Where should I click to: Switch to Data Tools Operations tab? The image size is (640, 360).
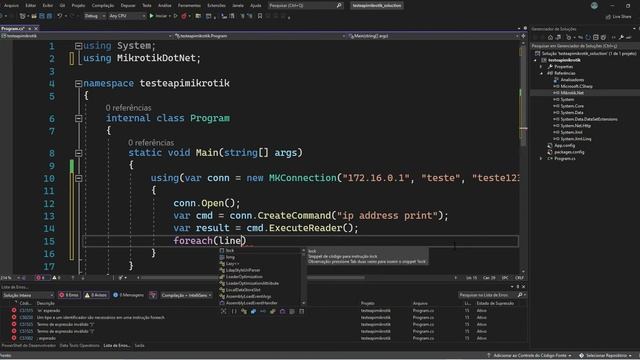[x=80, y=346]
